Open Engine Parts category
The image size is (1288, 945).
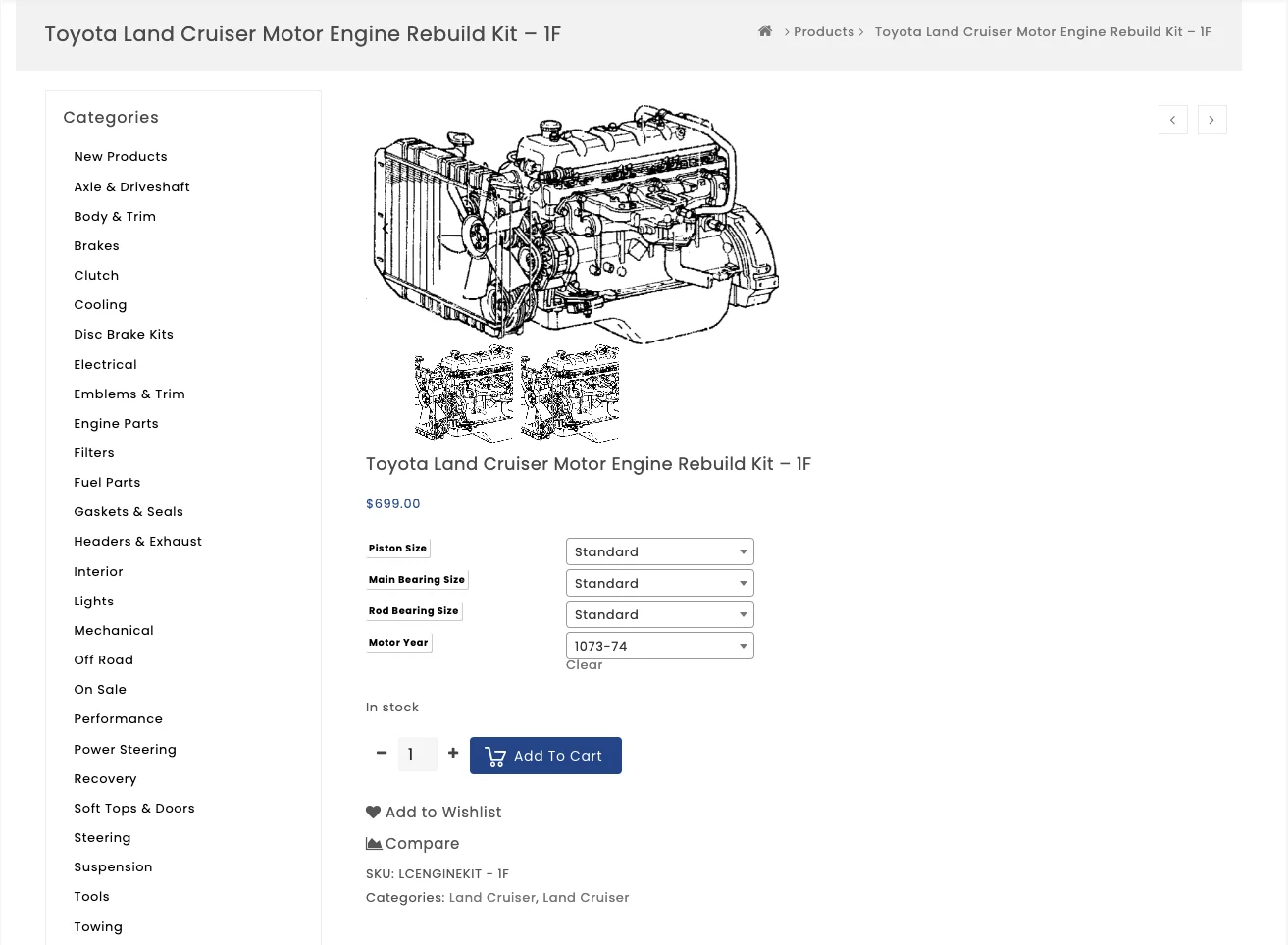116,423
